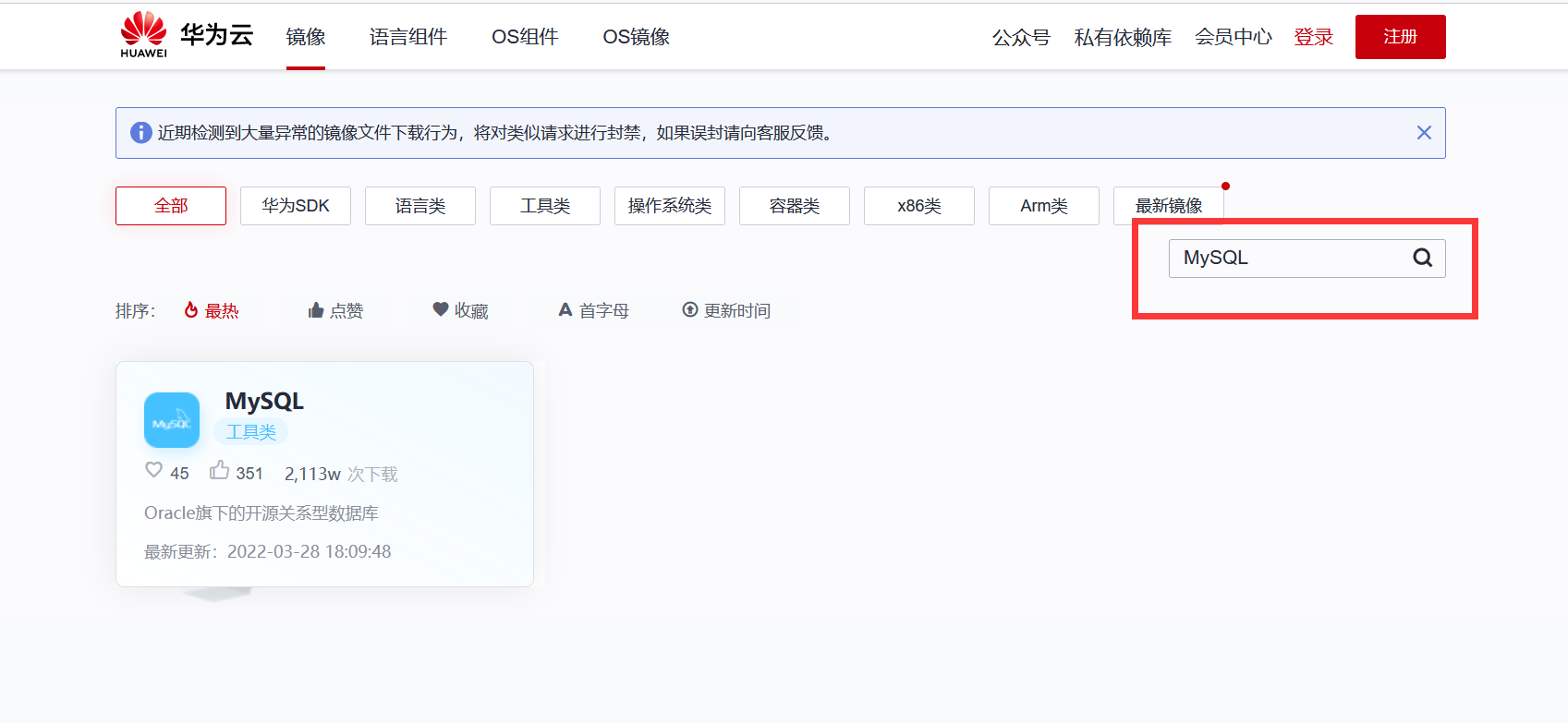Click the 351 likes count

(x=249, y=474)
